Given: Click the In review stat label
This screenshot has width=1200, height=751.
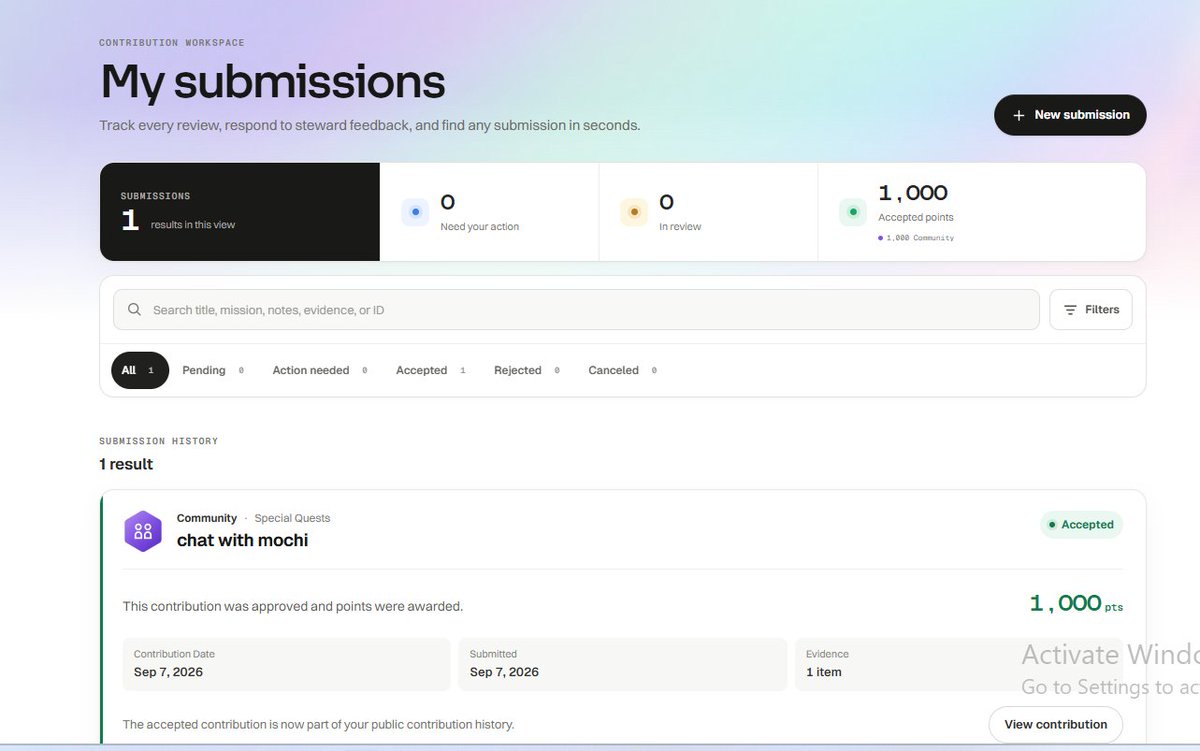Looking at the screenshot, I should pyautogui.click(x=680, y=227).
